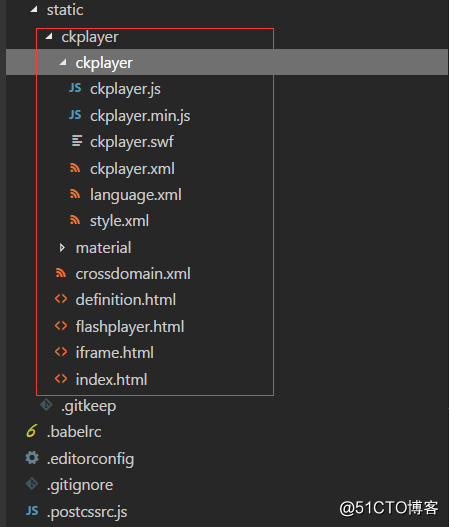
Task: Open language.xml file
Action: click(136, 195)
